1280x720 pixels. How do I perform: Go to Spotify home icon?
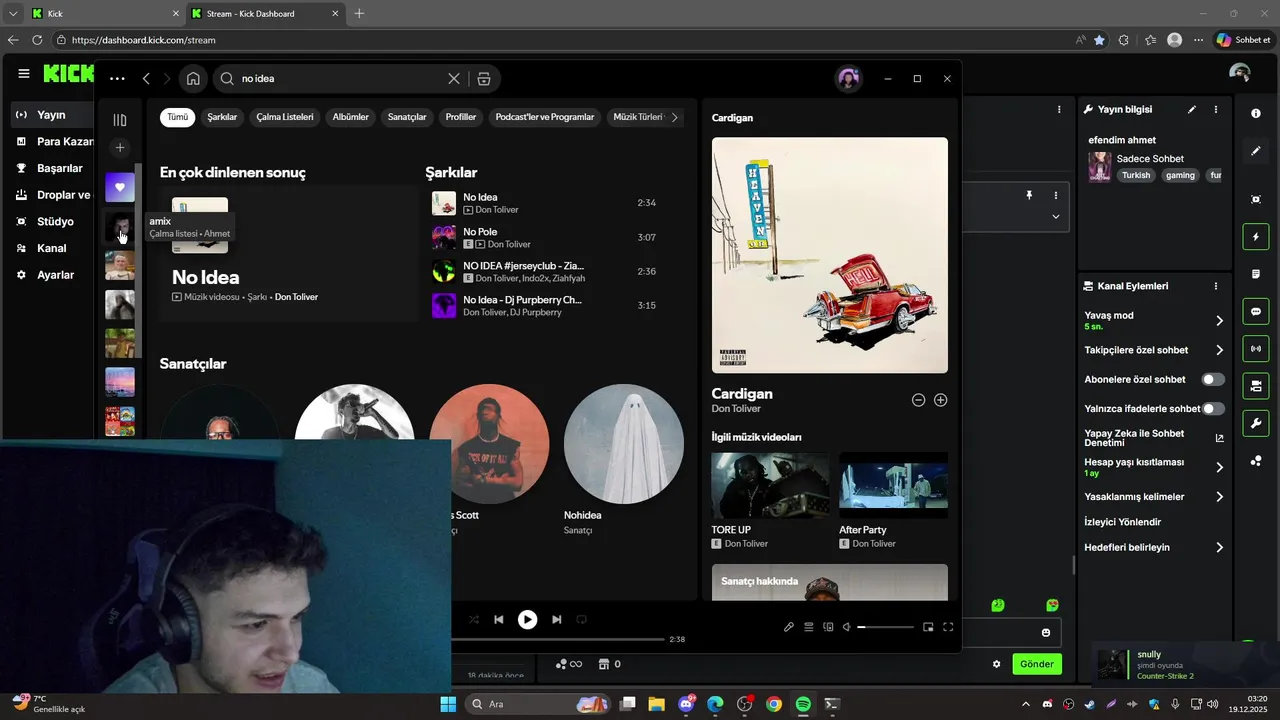[193, 79]
